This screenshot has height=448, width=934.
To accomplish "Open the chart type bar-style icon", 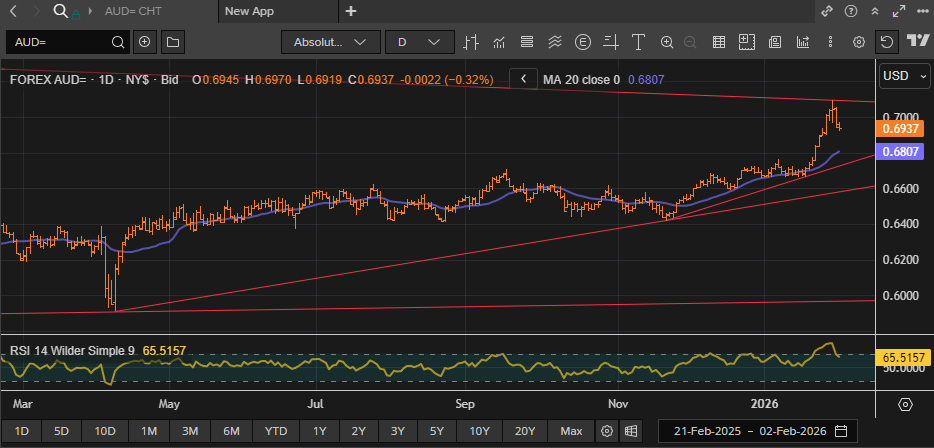I will [471, 42].
